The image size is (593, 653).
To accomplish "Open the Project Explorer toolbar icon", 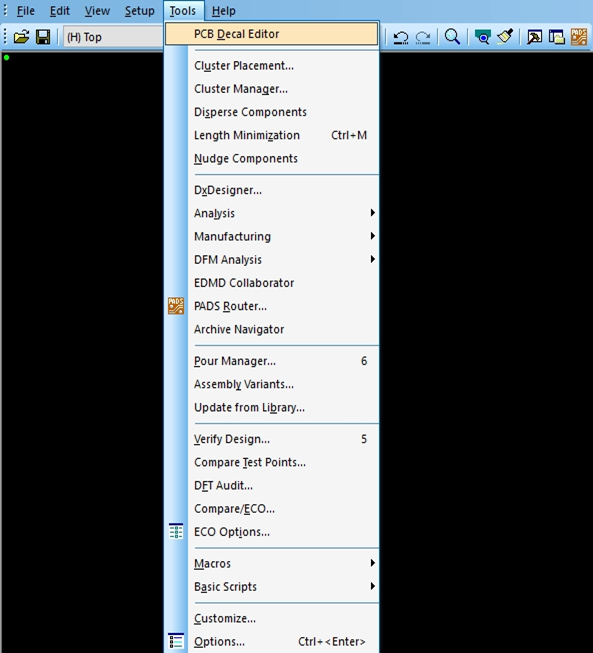I will pyautogui.click(x=556, y=37).
